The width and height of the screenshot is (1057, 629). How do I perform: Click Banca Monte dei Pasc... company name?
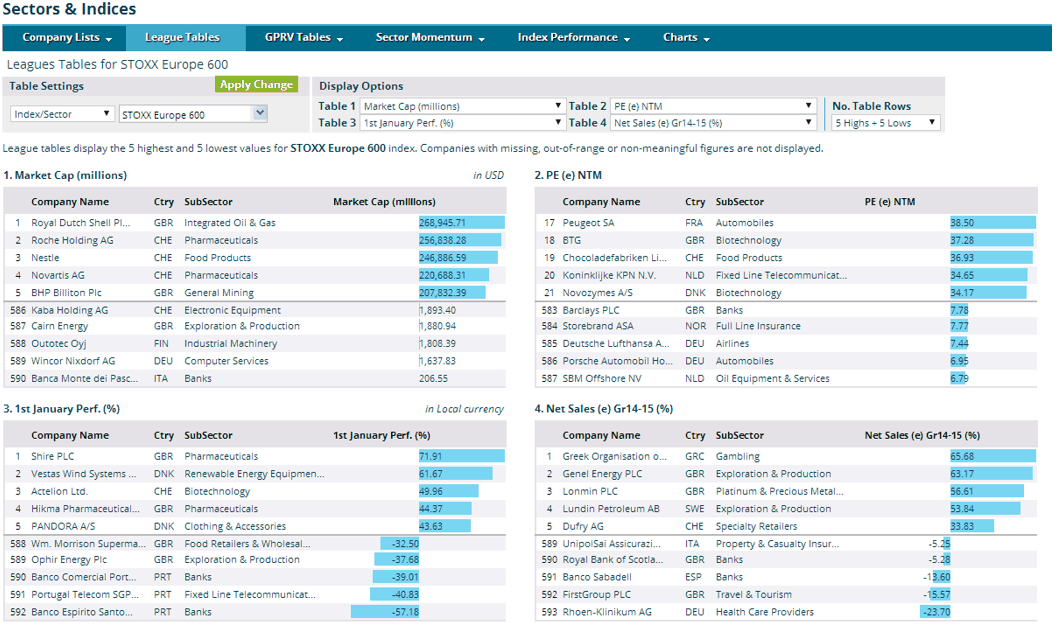(84, 379)
